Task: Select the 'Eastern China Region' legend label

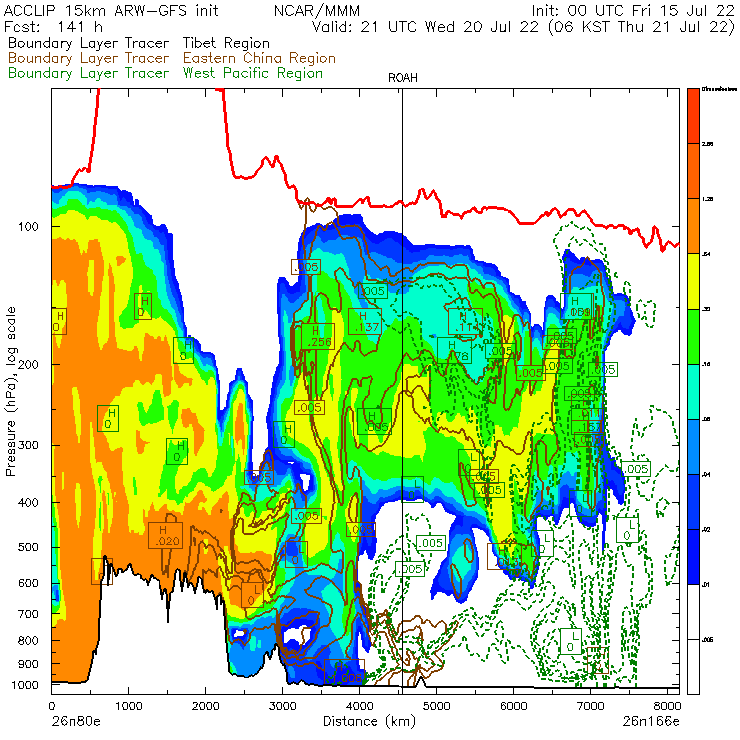Action: 259,58
